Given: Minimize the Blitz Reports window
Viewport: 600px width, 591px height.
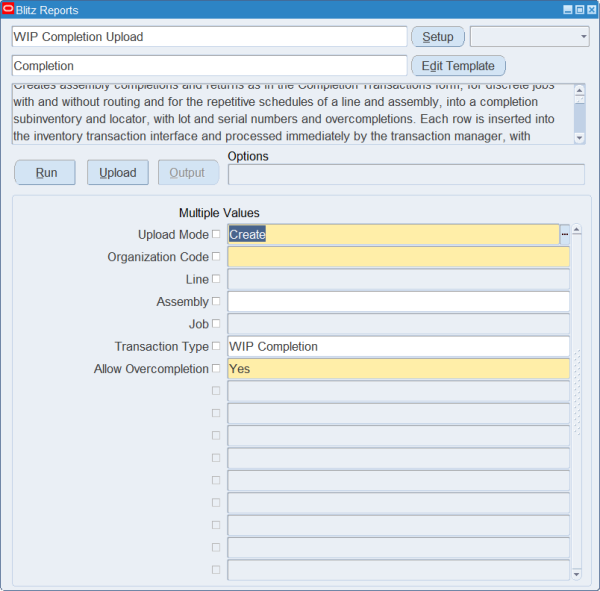Looking at the screenshot, I should pos(568,10).
